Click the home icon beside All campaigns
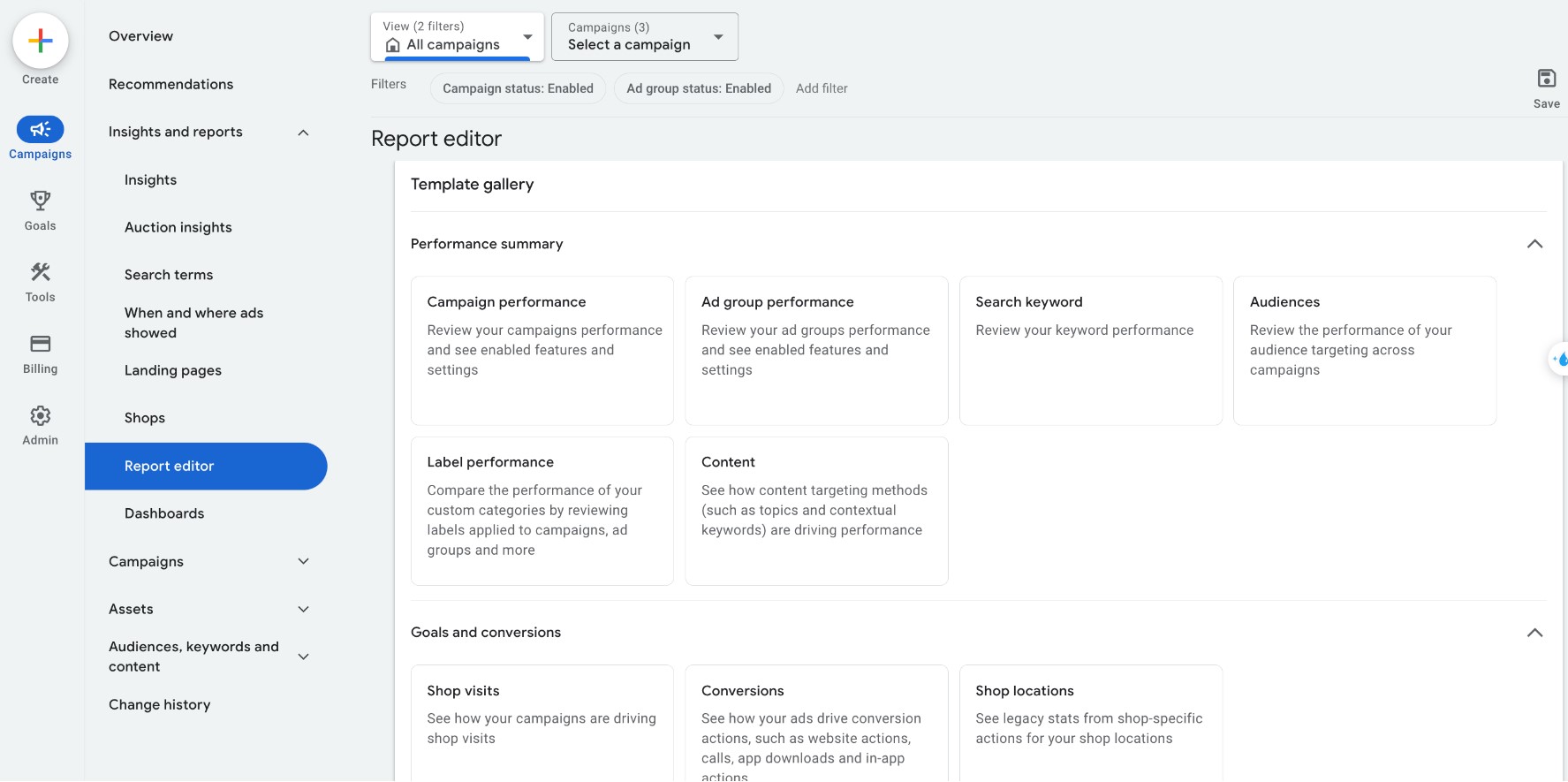This screenshot has width=1568, height=782. (393, 45)
